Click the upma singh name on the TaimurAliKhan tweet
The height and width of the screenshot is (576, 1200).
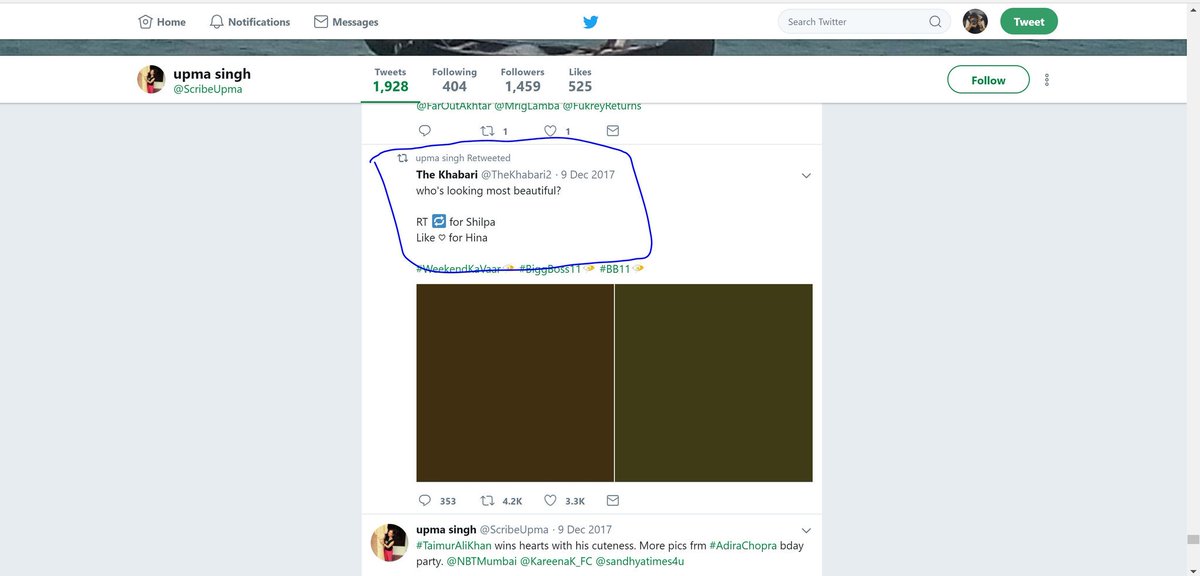point(446,529)
